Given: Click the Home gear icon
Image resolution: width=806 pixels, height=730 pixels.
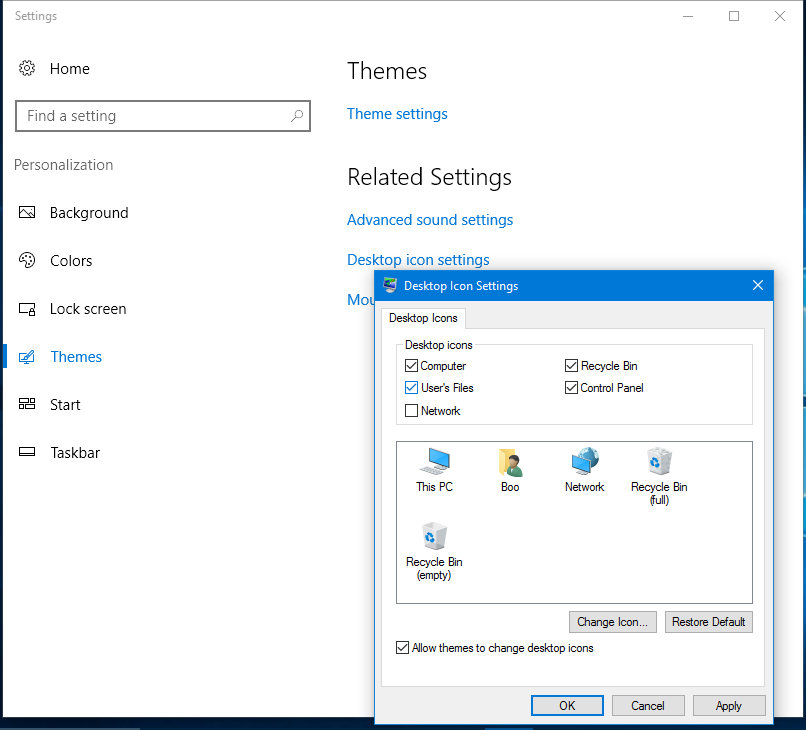Looking at the screenshot, I should 27,69.
